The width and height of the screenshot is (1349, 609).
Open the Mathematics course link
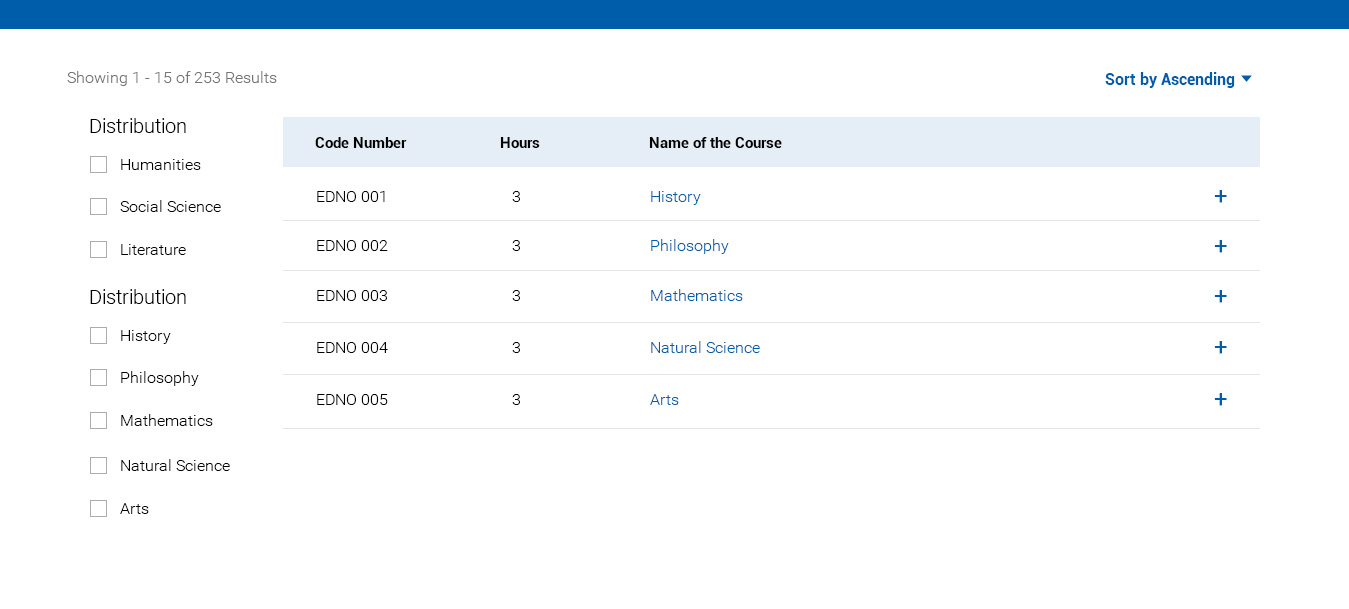696,296
